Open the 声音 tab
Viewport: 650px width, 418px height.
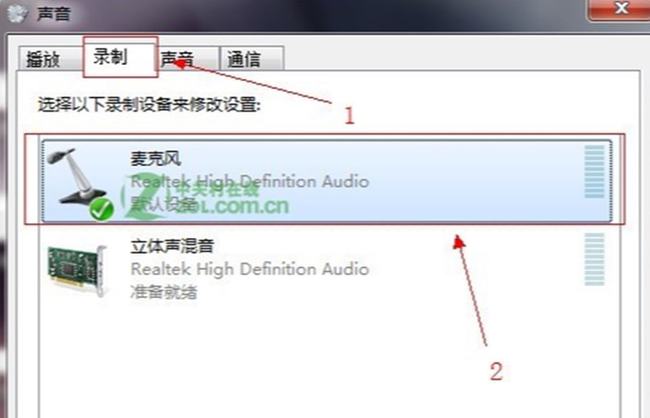tap(188, 58)
